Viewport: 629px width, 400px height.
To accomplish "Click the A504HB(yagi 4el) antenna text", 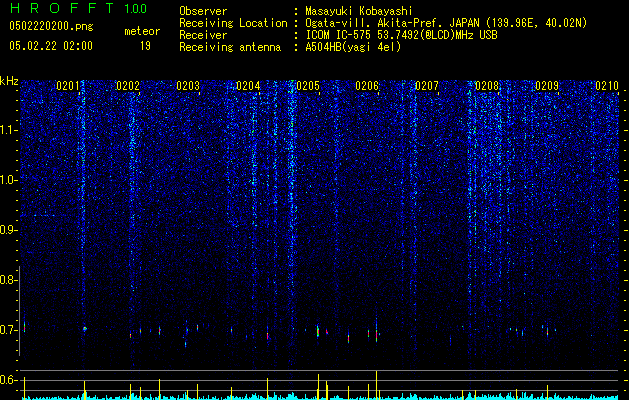I will point(353,47).
